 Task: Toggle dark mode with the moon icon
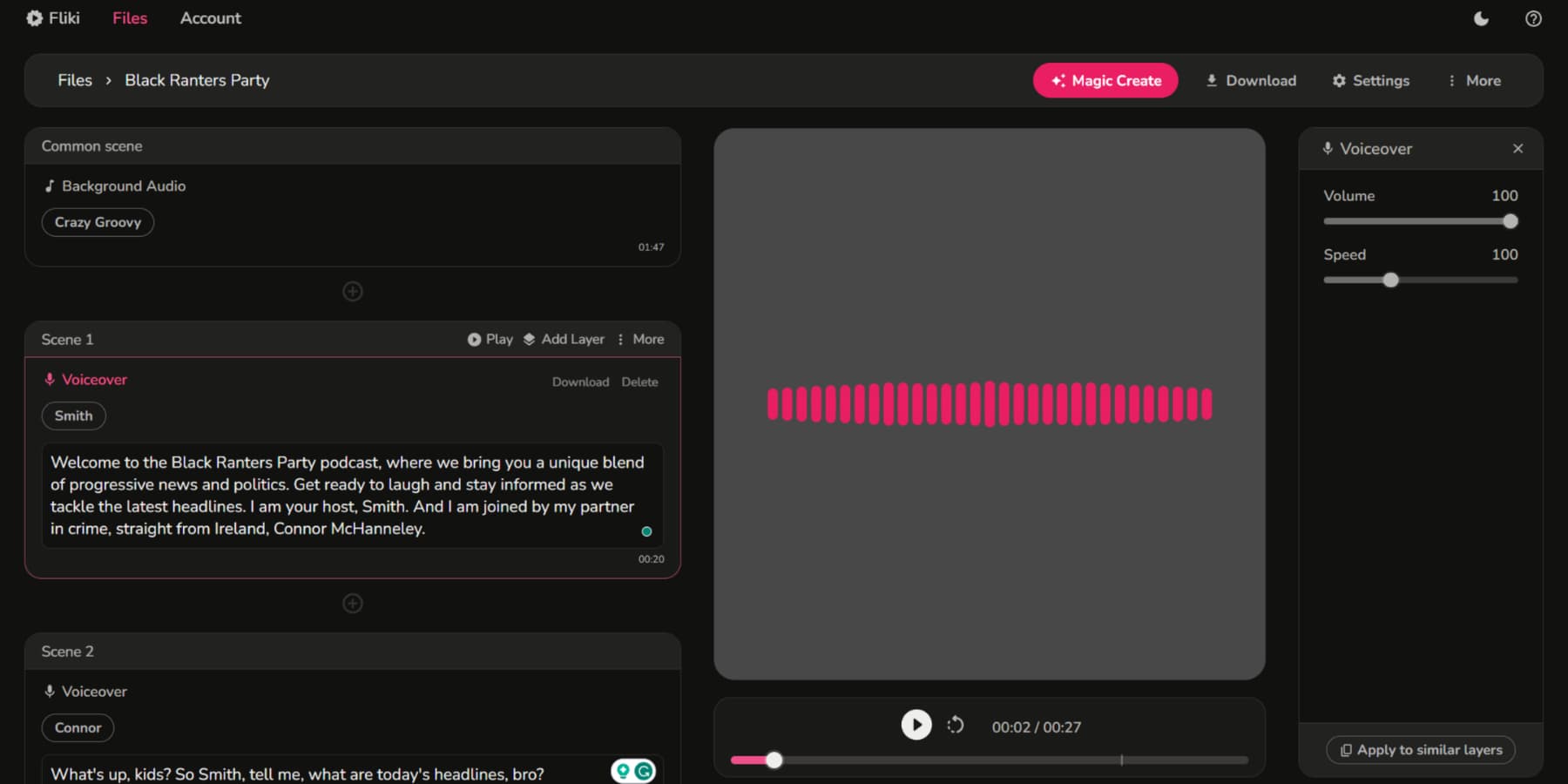[1481, 18]
